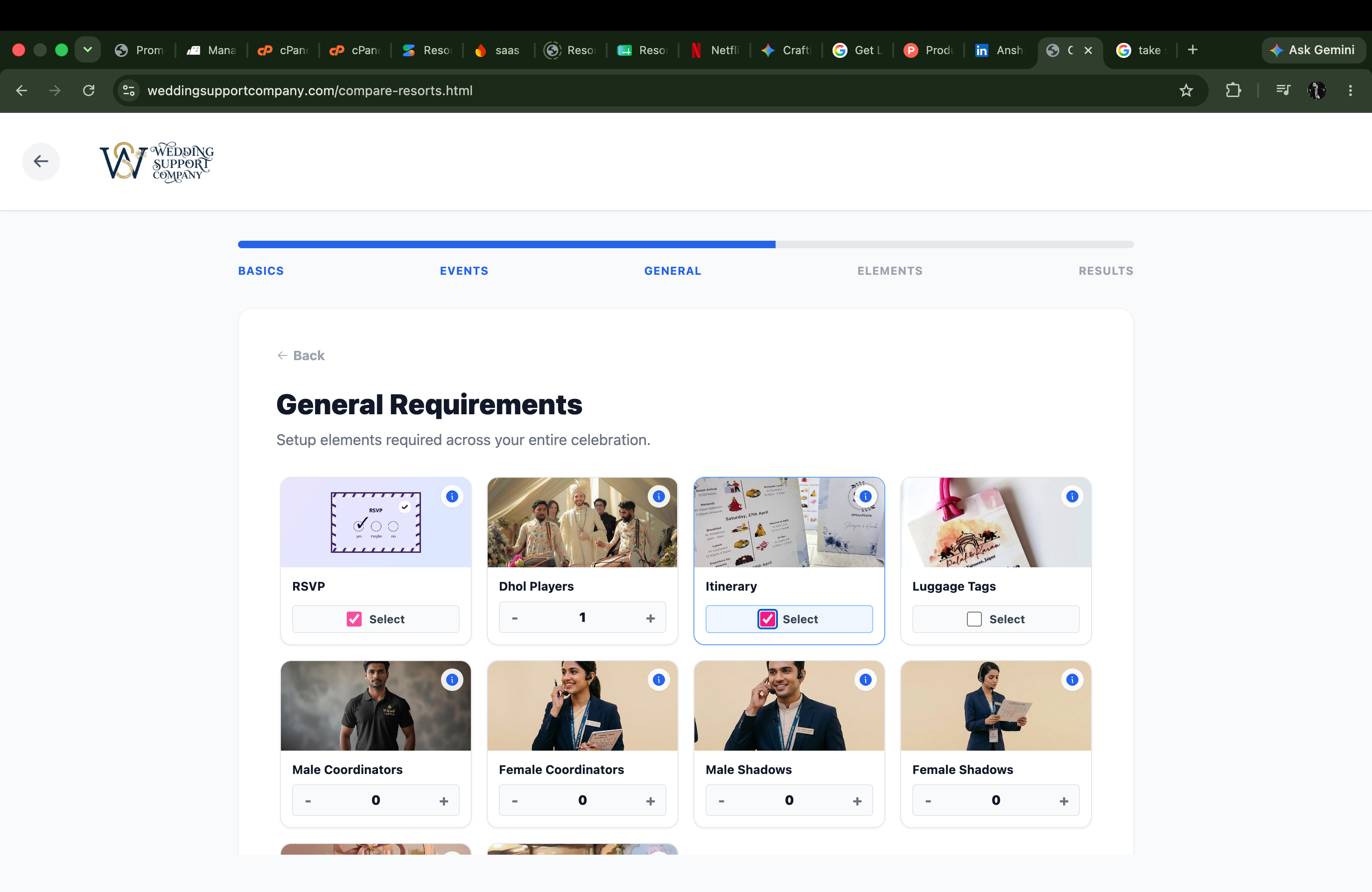Switch to the Craft browser tab
The width and height of the screenshot is (1372, 892).
[786, 50]
